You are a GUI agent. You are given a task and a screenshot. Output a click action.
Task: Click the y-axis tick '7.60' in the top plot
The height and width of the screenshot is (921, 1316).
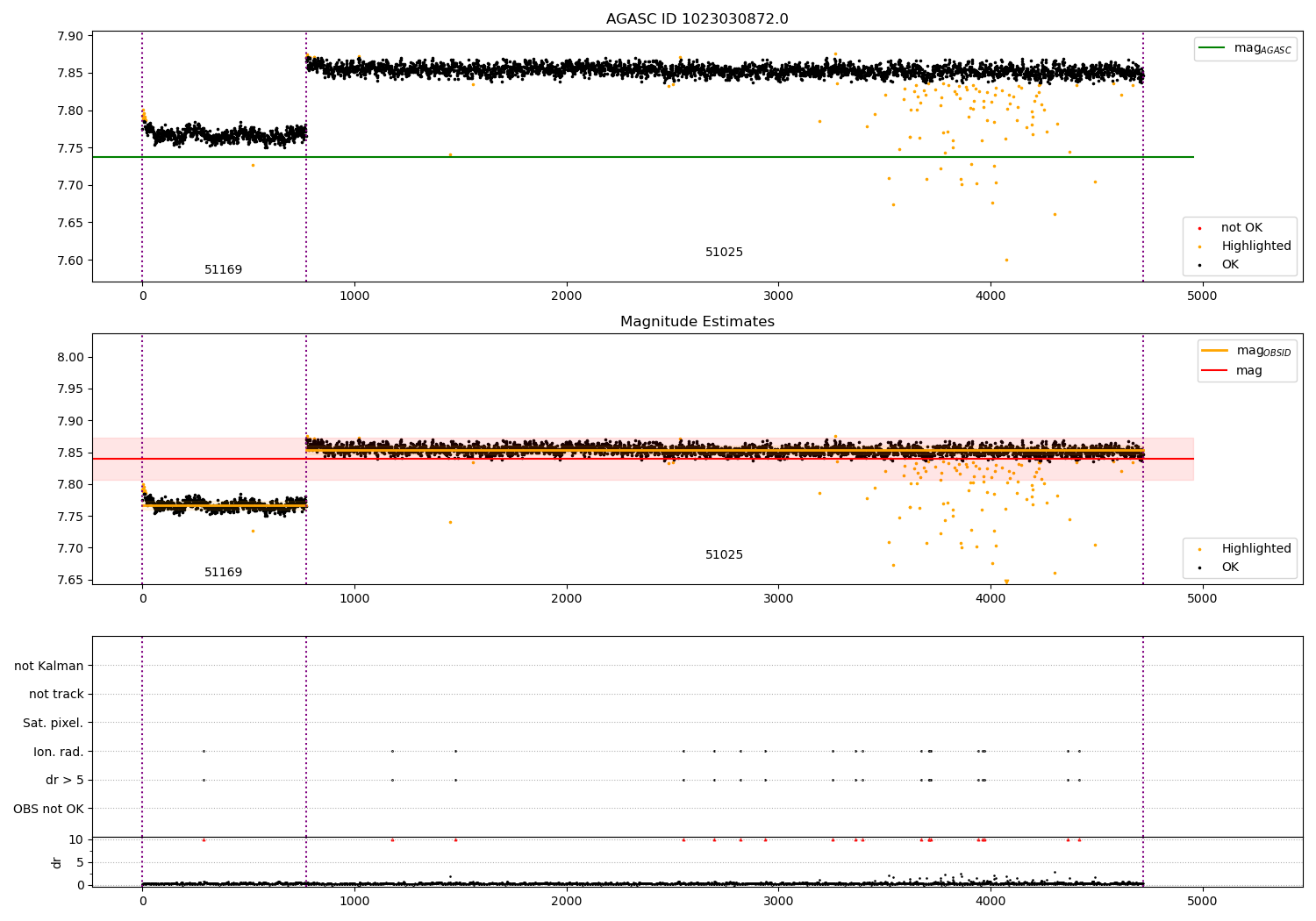tap(70, 261)
